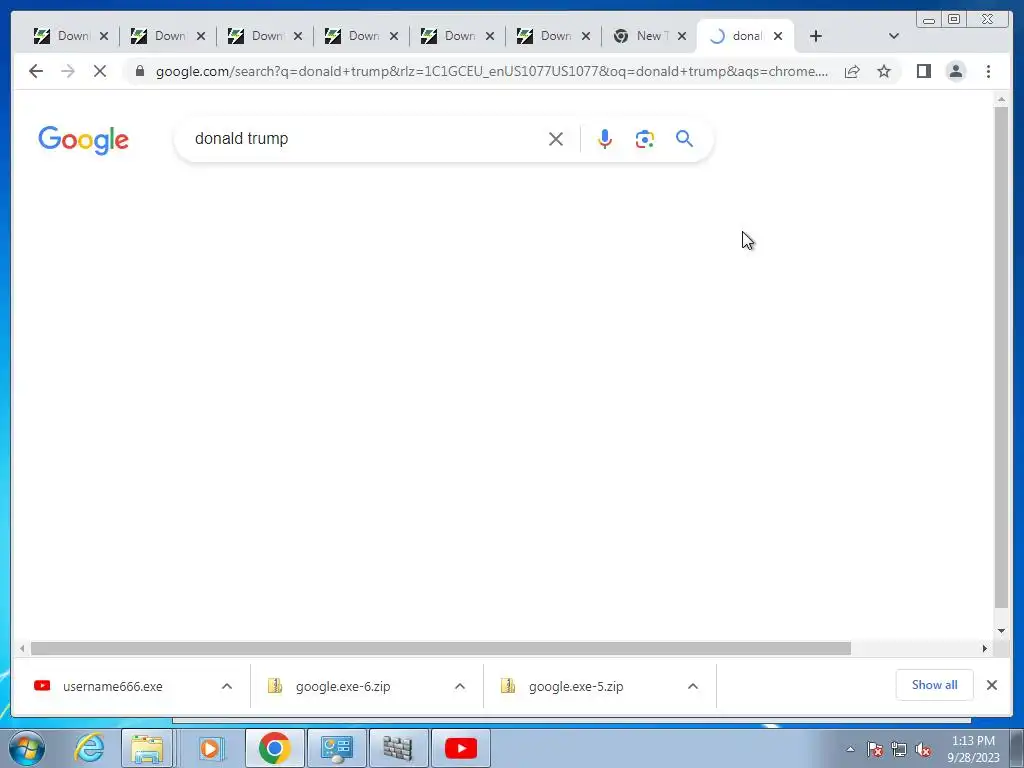1024x768 pixels.
Task: Open network status tray icon
Action: (899, 749)
